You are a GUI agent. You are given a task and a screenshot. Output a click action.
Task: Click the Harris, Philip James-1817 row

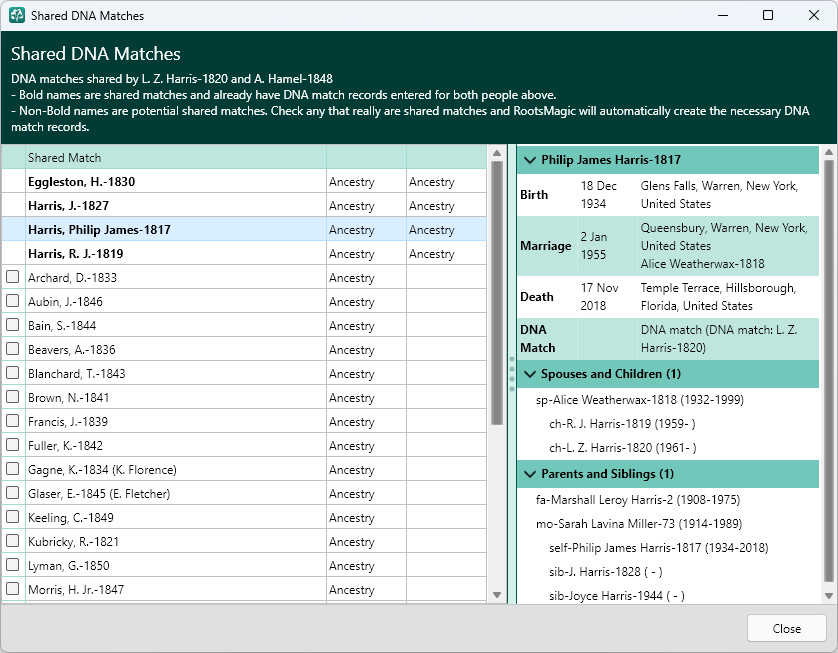pos(244,230)
